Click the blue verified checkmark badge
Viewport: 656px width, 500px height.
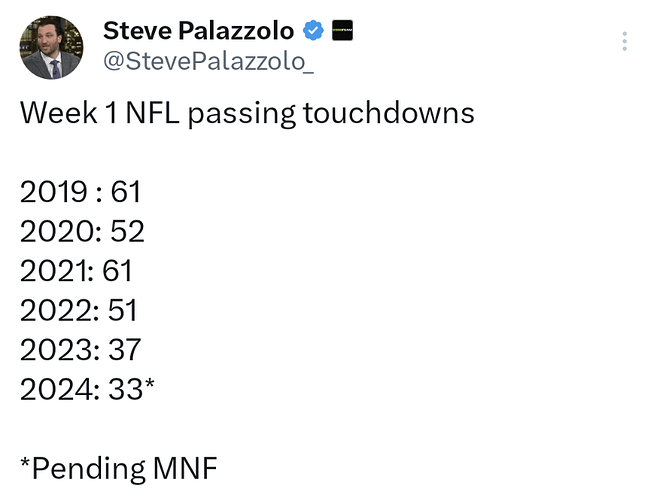click(313, 31)
